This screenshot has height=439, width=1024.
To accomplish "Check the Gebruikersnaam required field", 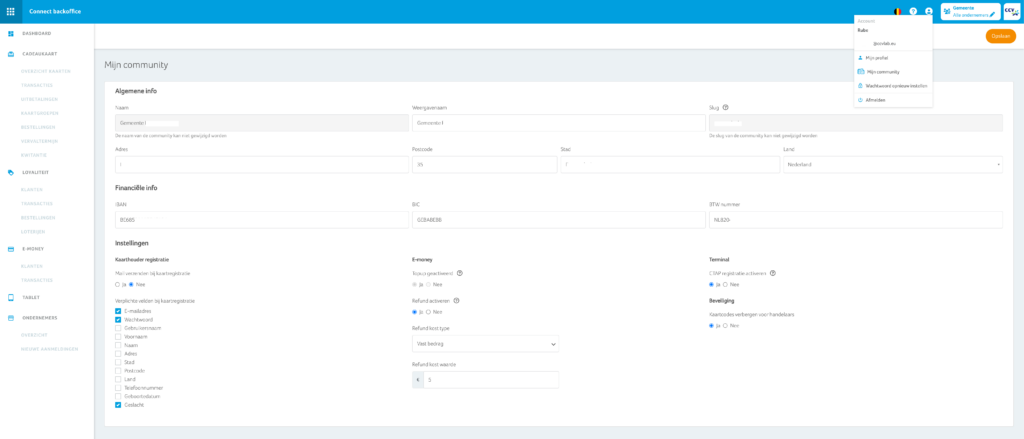I will 118,328.
